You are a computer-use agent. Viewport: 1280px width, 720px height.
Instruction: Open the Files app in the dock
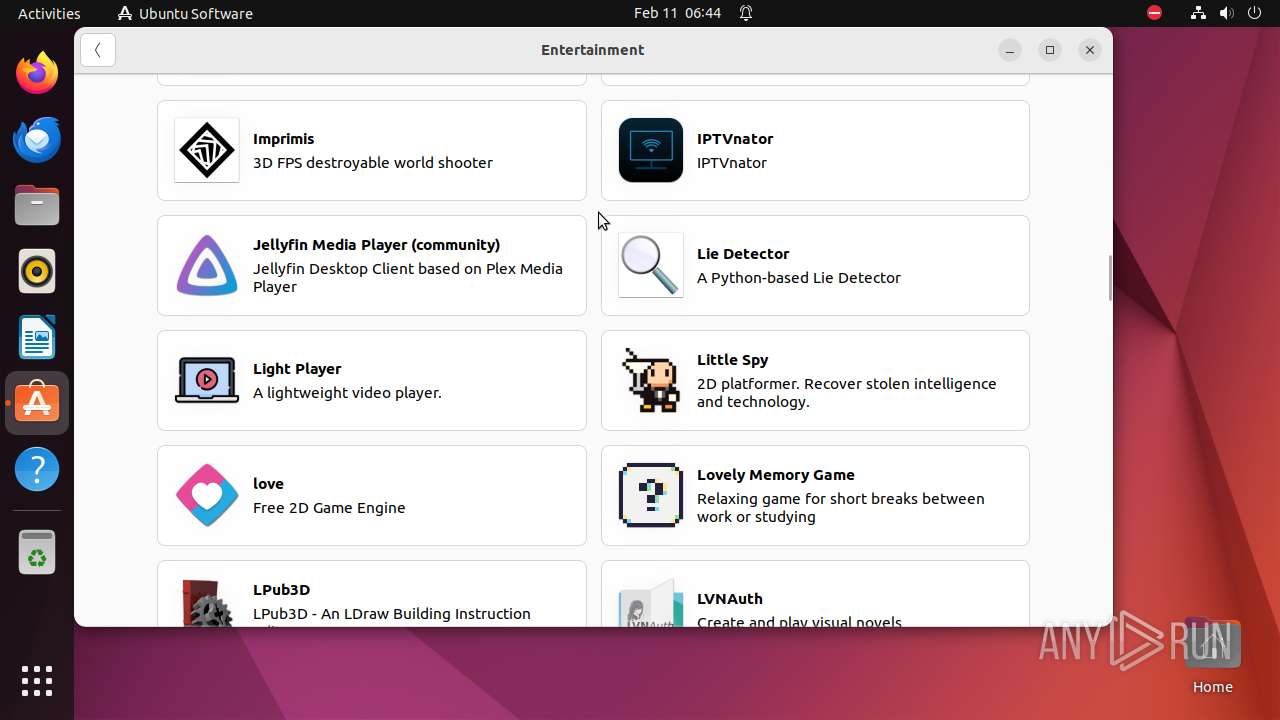click(x=37, y=205)
